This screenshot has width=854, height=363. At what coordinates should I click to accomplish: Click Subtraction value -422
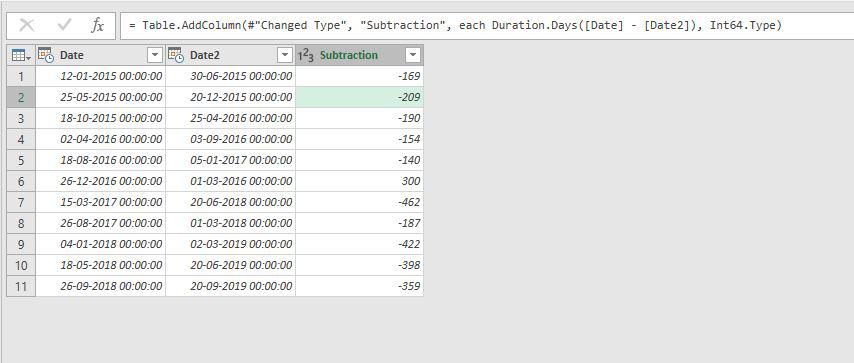click(x=359, y=244)
